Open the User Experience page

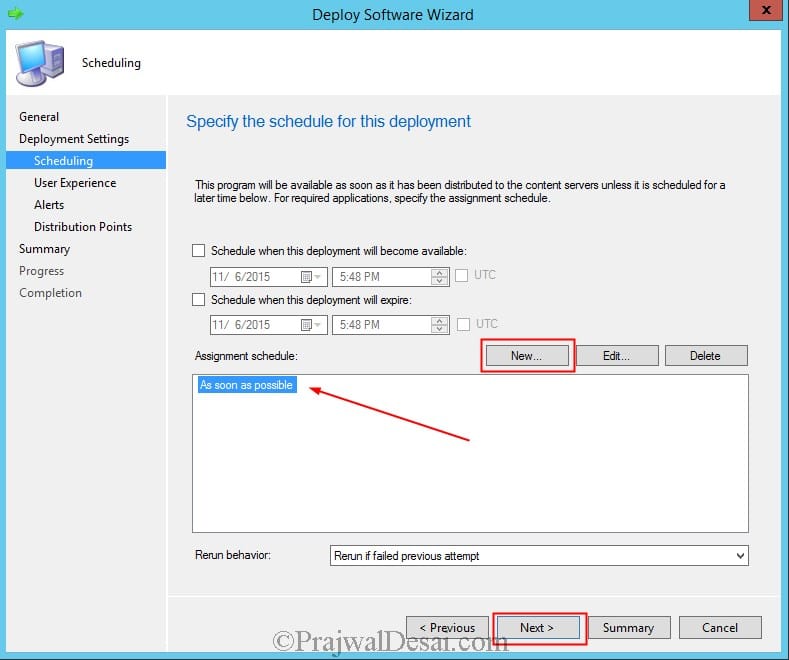click(x=75, y=183)
